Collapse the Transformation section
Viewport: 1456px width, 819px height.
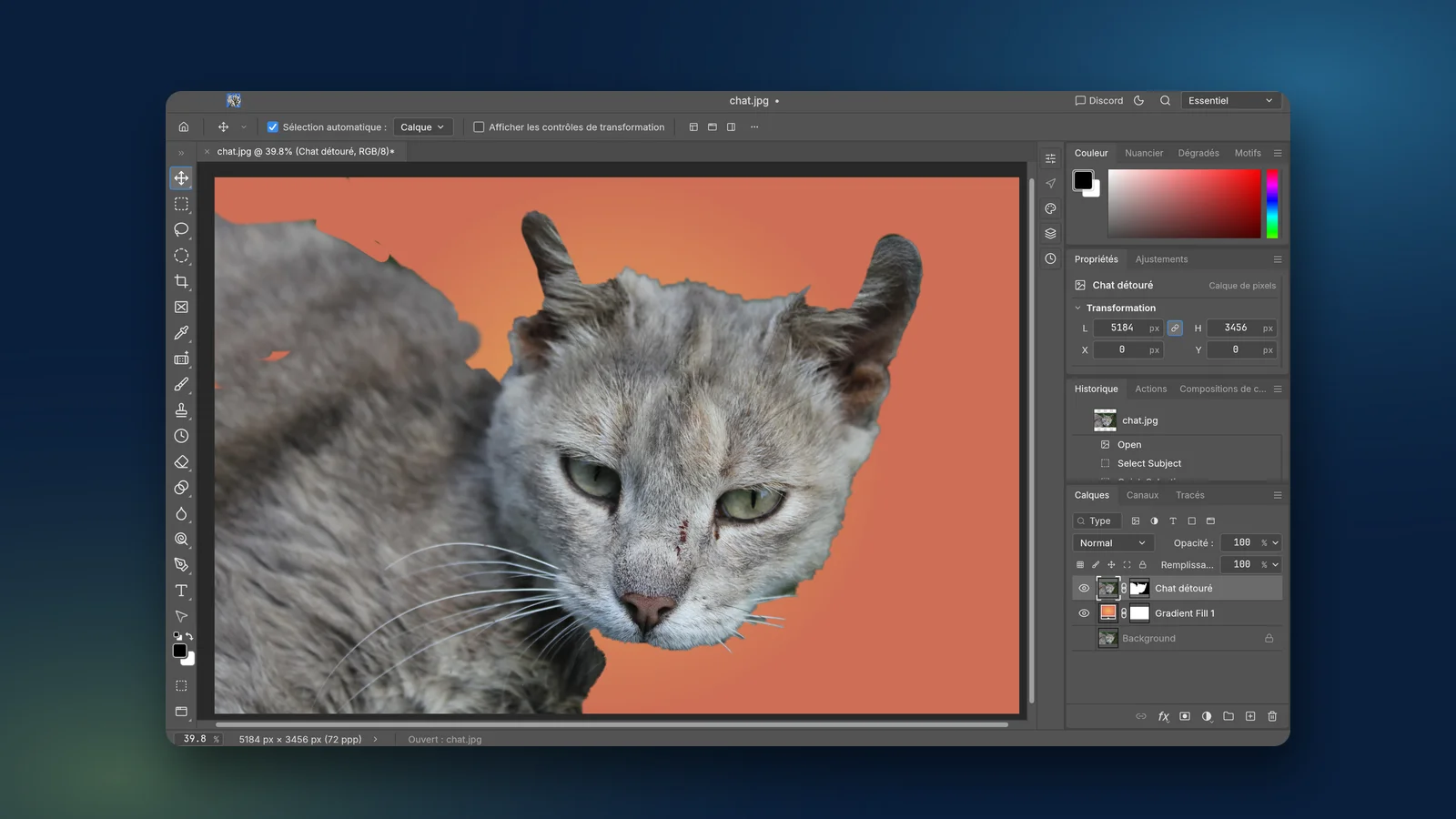(x=1078, y=308)
